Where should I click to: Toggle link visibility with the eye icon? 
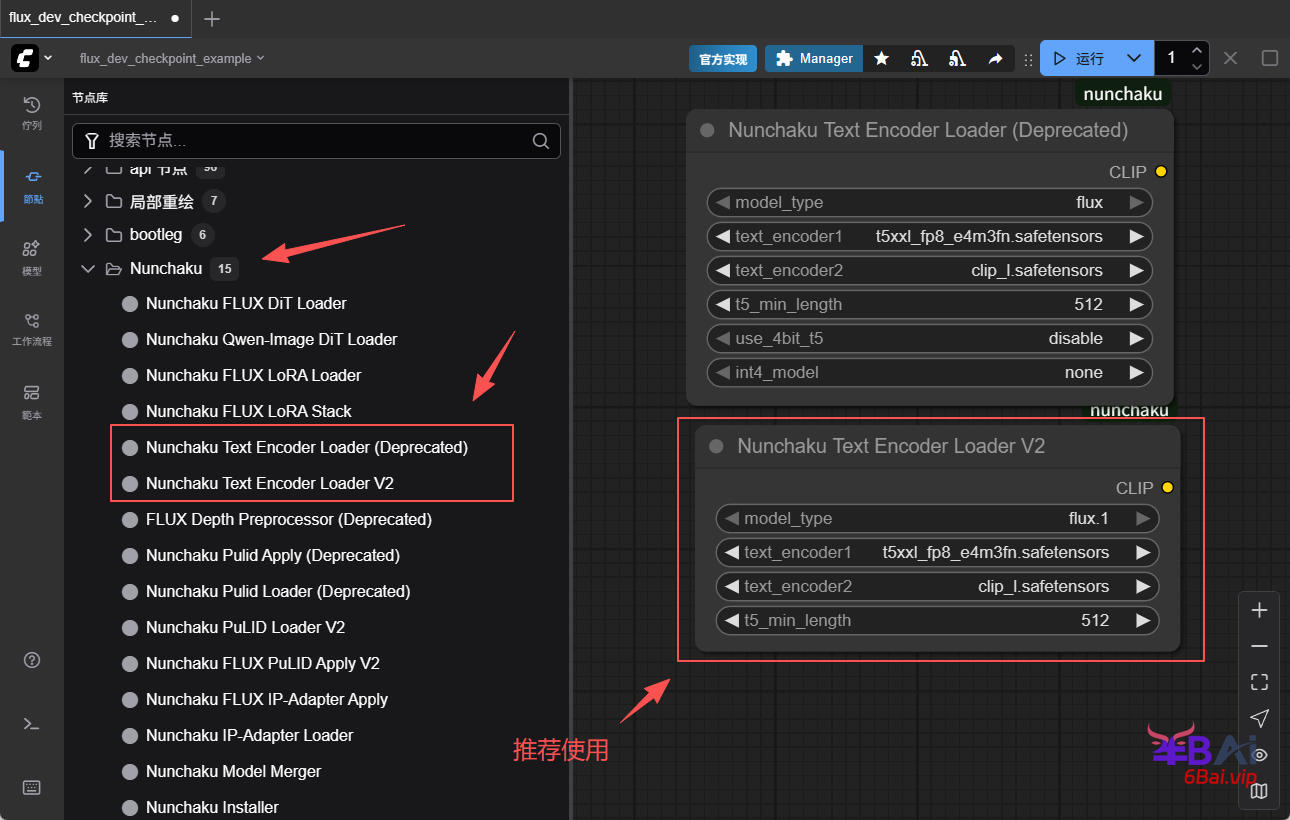pyautogui.click(x=1261, y=755)
